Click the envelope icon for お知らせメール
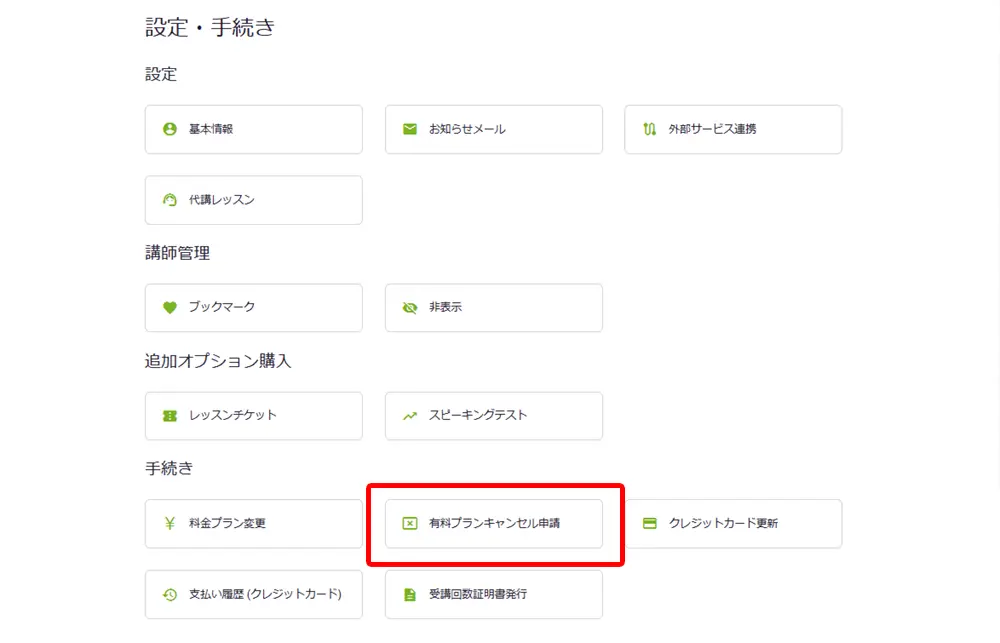 click(410, 129)
